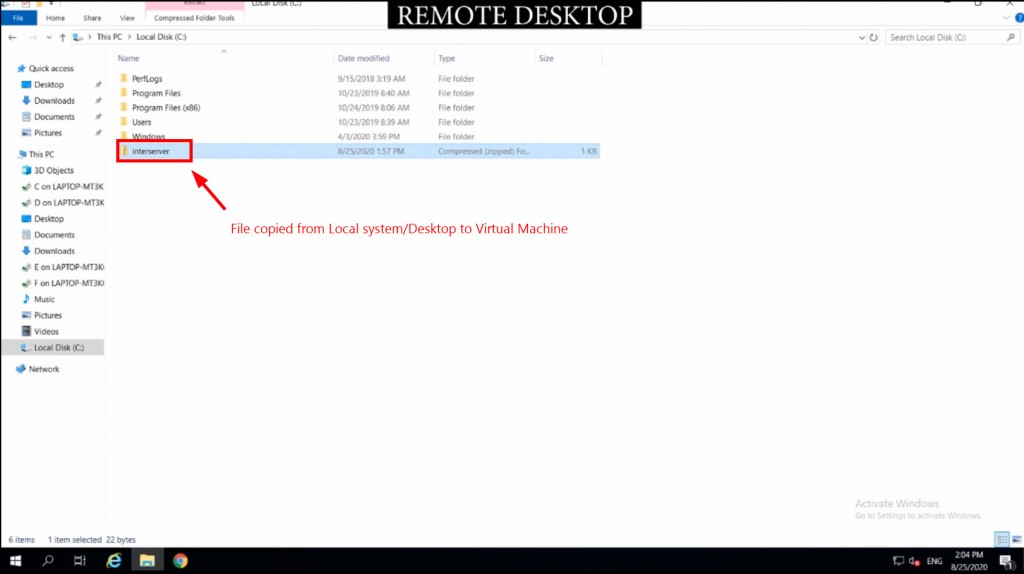The image size is (1024, 574).
Task: Open the File ribbon tab
Action: (18, 18)
